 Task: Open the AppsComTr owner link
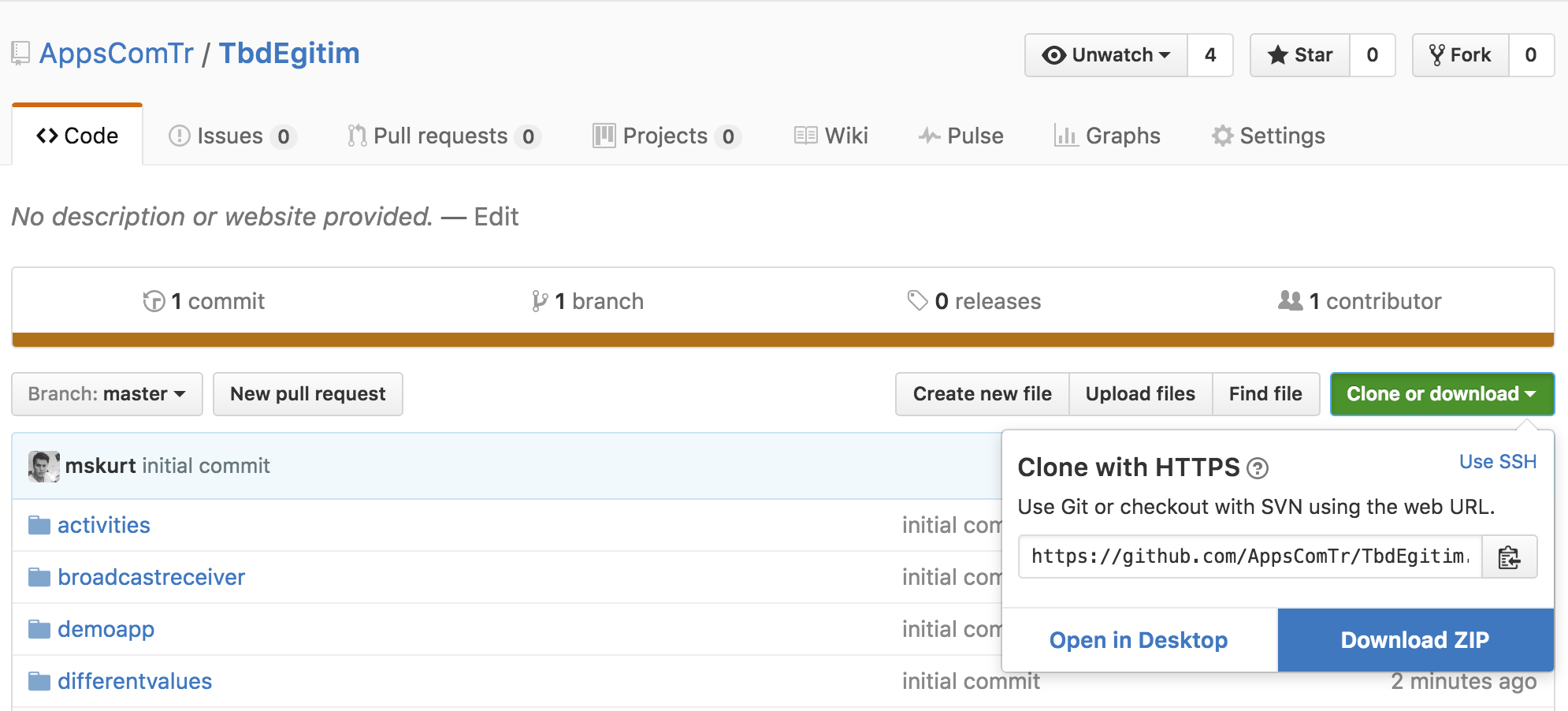pyautogui.click(x=117, y=54)
